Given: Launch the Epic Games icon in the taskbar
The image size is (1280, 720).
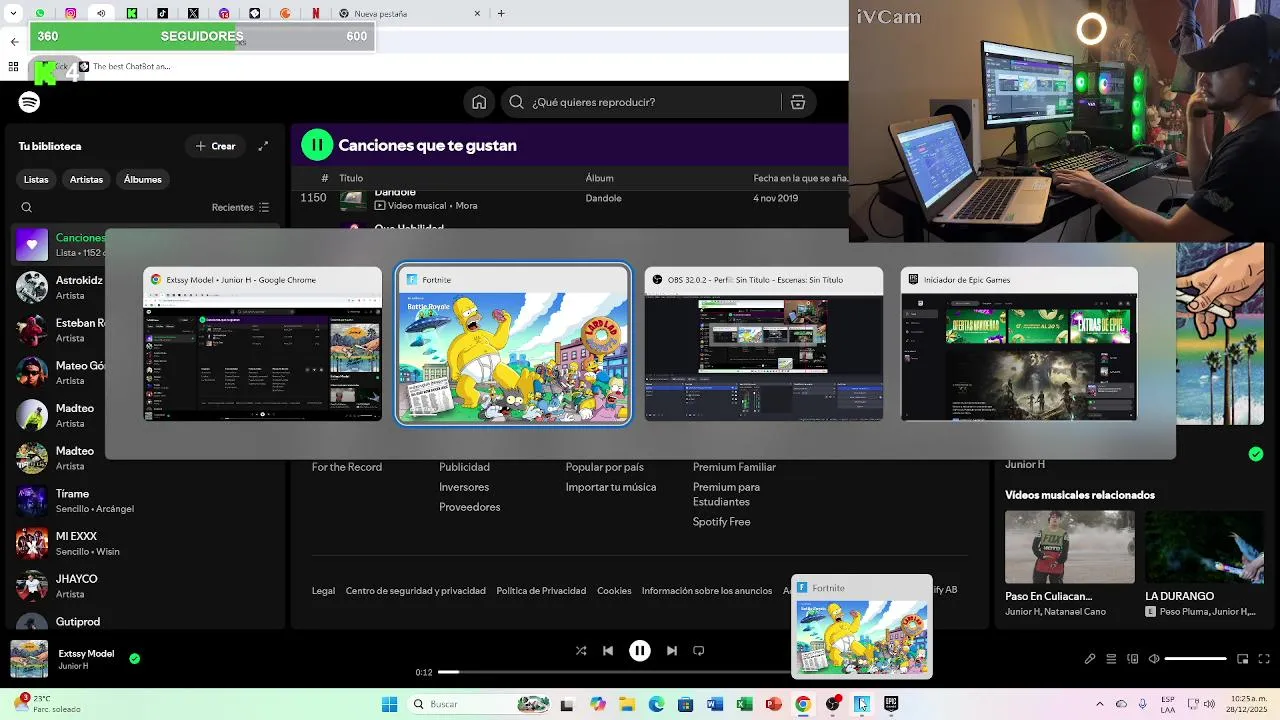Looking at the screenshot, I should (x=891, y=704).
